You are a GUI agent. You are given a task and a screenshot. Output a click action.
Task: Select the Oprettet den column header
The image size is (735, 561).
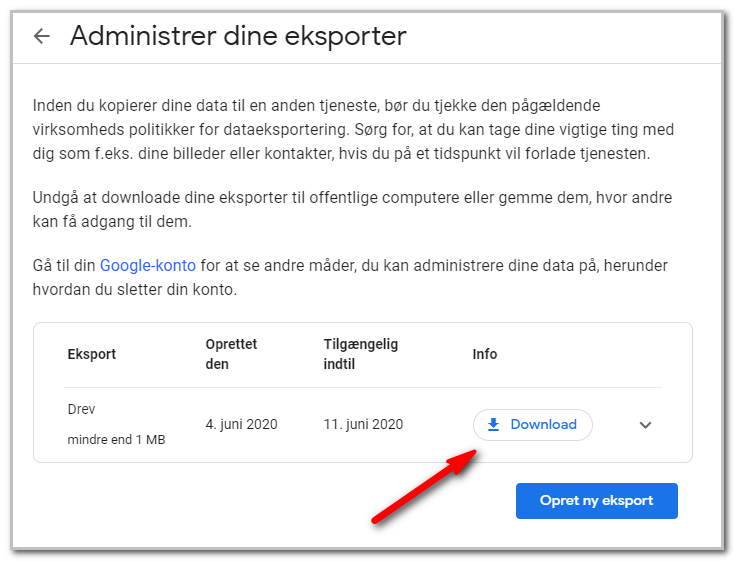(231, 354)
